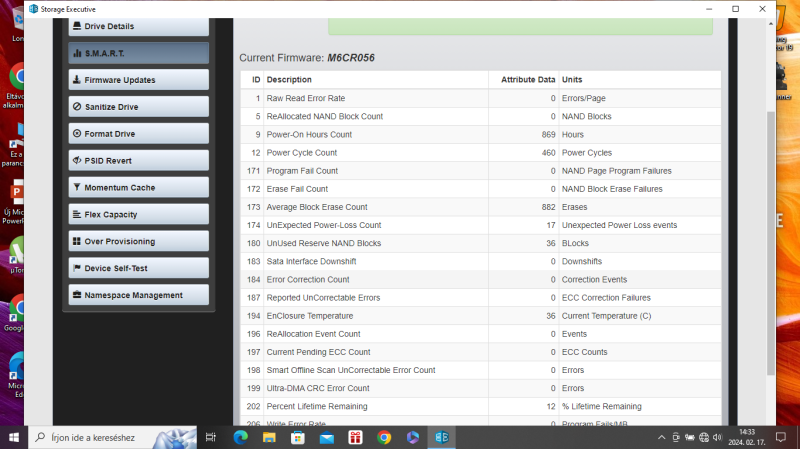Select the Erase Fail Count row
This screenshot has height=449, width=800.
pos(481,189)
